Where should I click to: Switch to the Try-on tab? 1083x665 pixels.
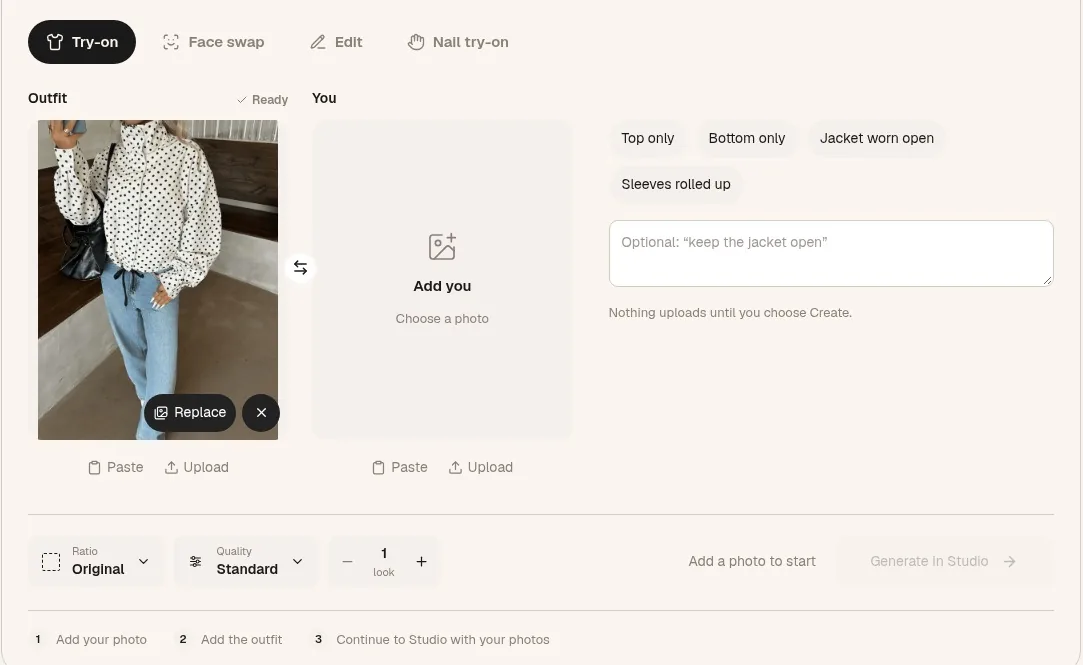click(82, 42)
